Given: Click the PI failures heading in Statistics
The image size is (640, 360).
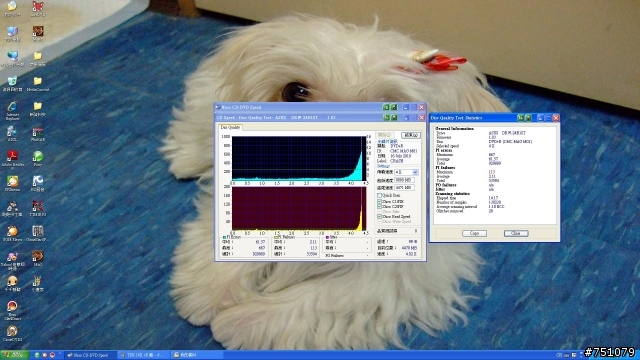Looking at the screenshot, I should pos(445,167).
